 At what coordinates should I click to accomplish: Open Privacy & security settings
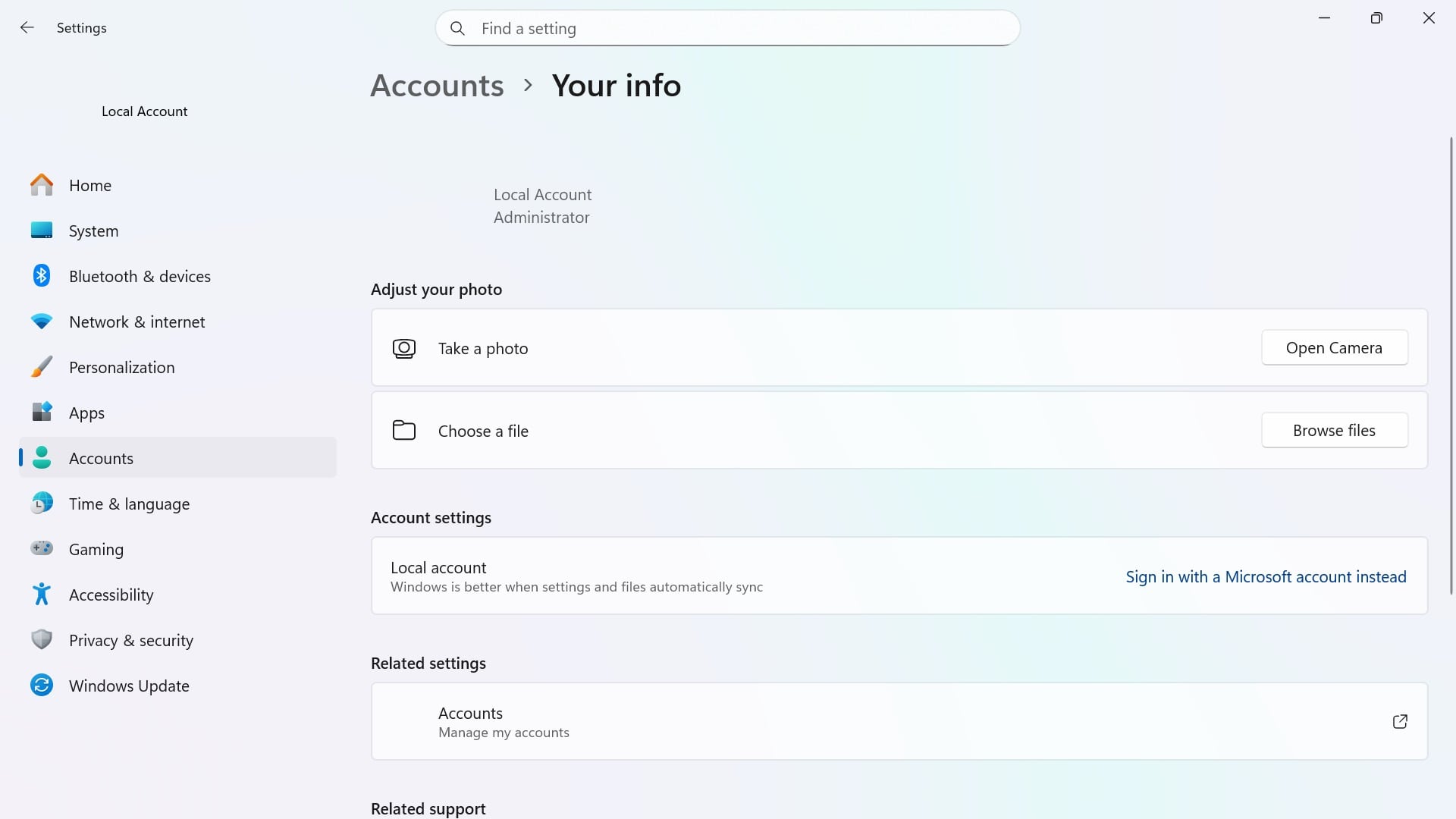click(x=130, y=640)
